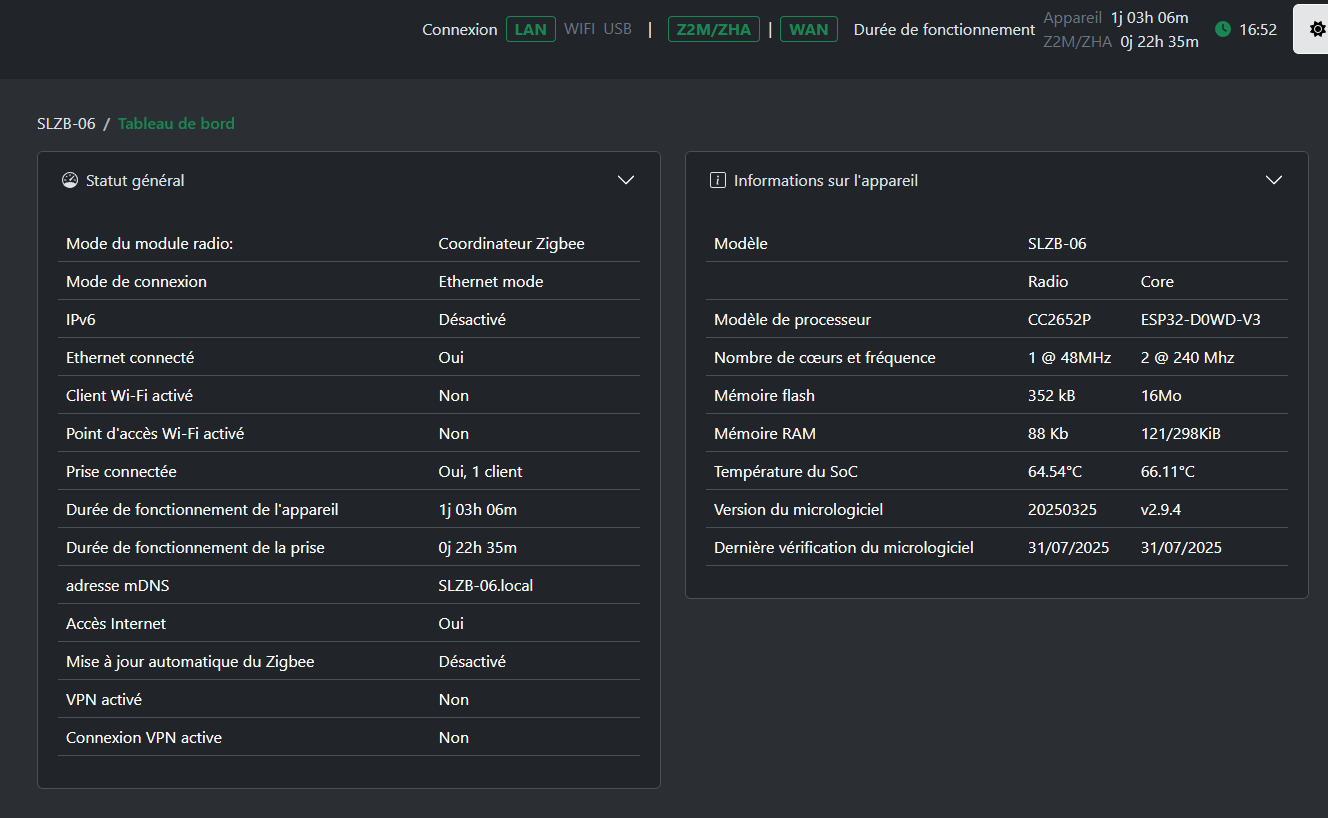This screenshot has width=1328, height=818.
Task: Click the 64.54°C temperature value
Action: click(1055, 472)
